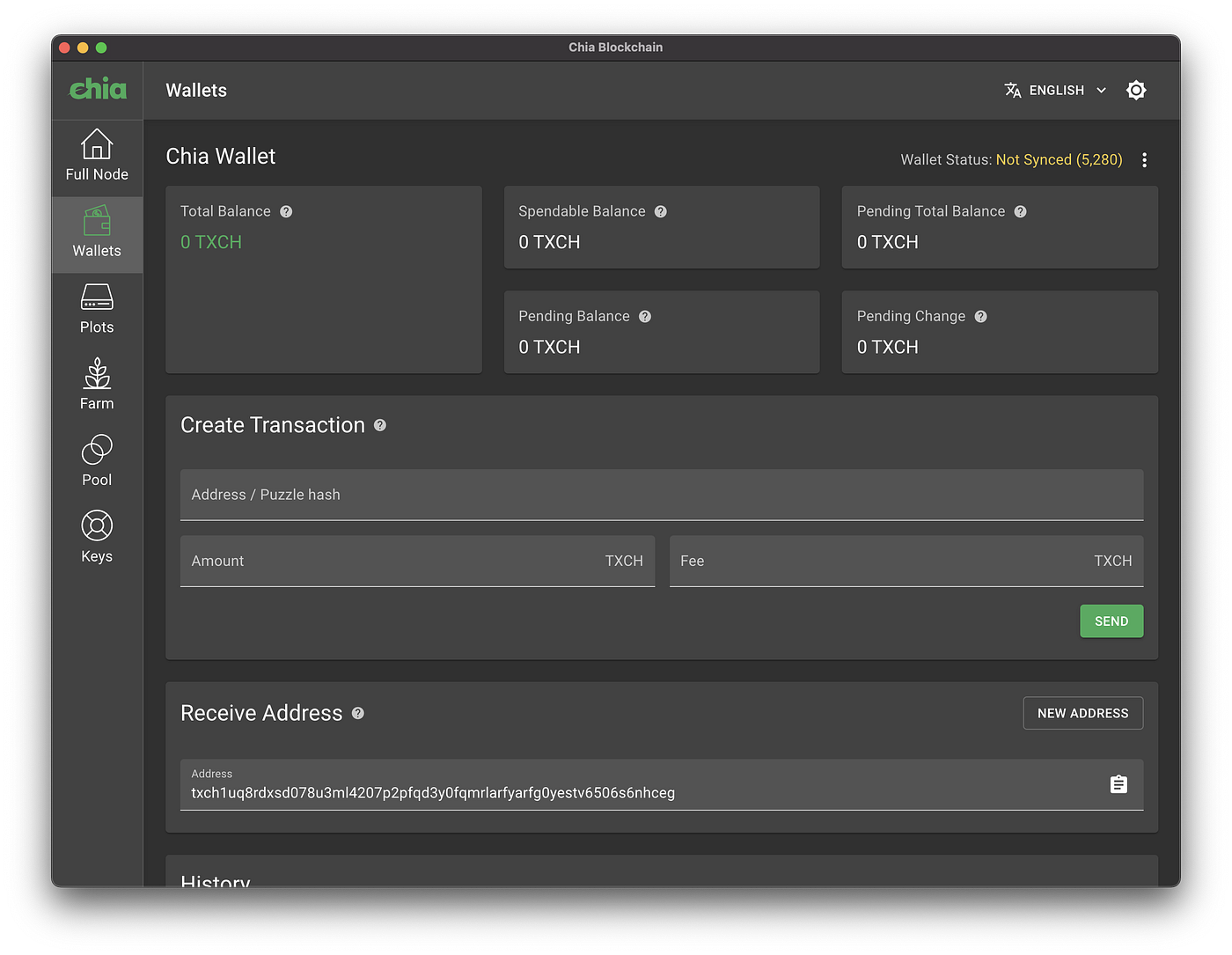Click the Pending Balance 0 TXCH value
The image size is (1232, 955).
[549, 347]
